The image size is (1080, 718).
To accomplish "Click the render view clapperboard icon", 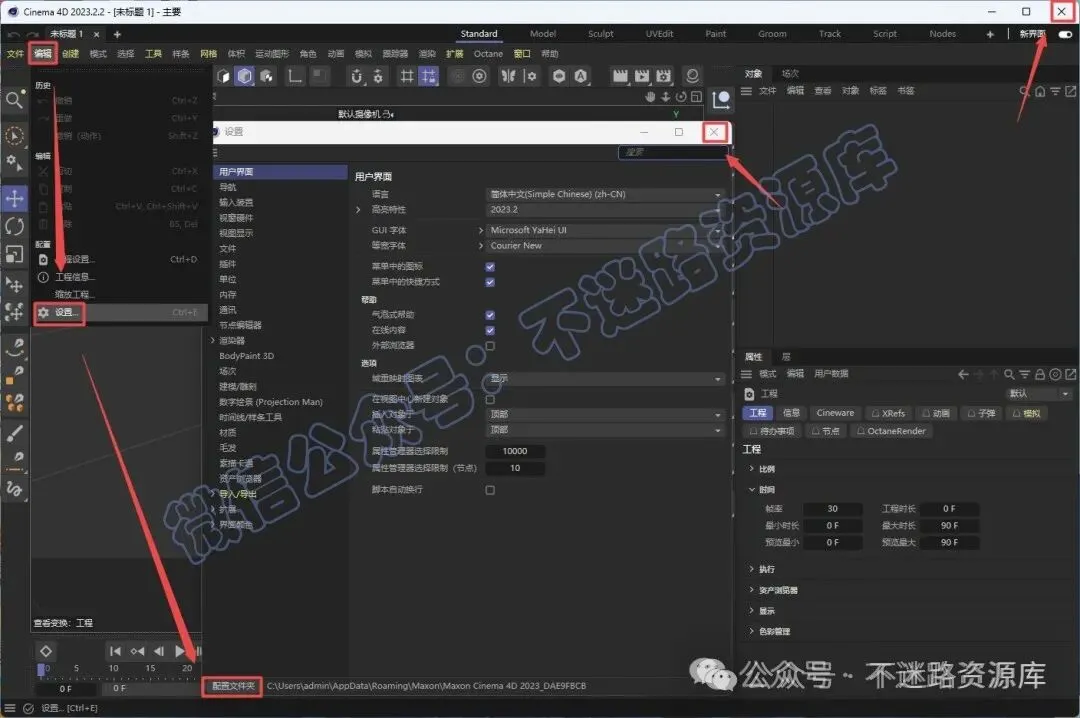I will point(621,76).
